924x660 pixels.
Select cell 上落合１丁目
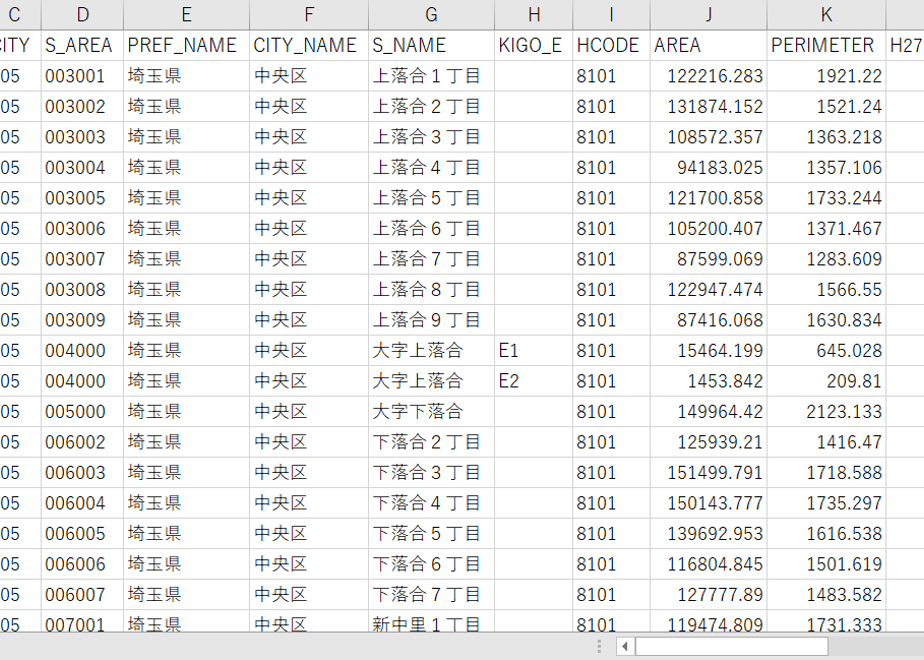click(431, 76)
